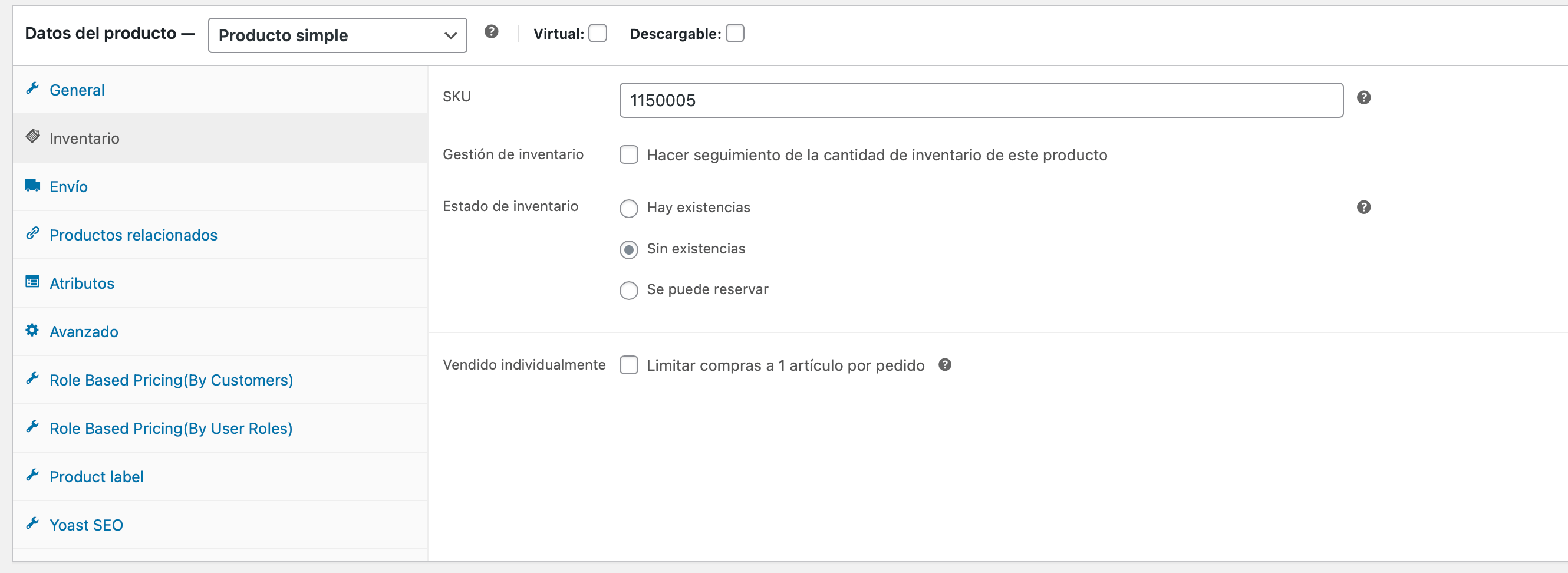Enable the Descargable checkbox
Screen dimensions: 1568x573
click(734, 34)
